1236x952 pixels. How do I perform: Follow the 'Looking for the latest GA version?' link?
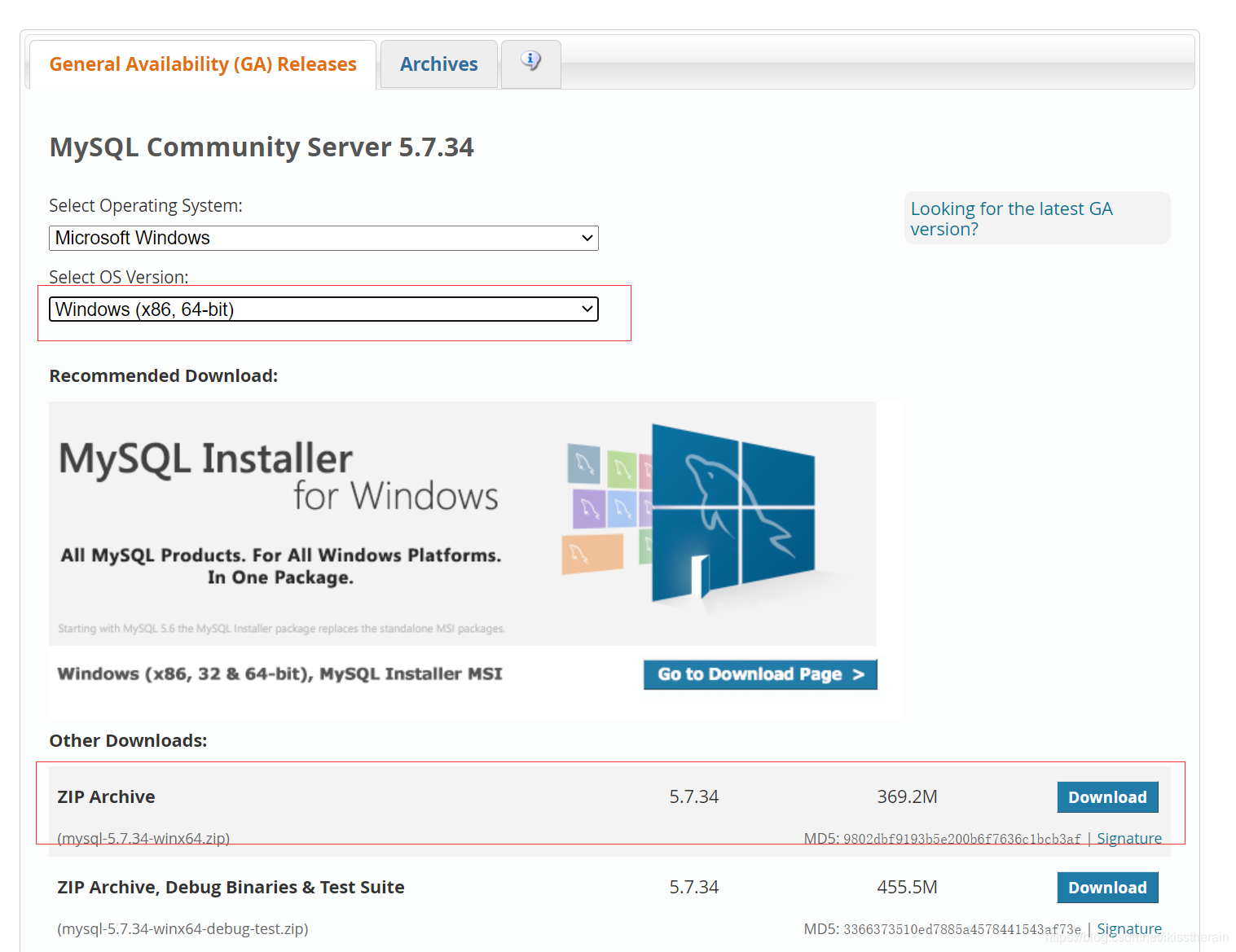[x=1011, y=218]
